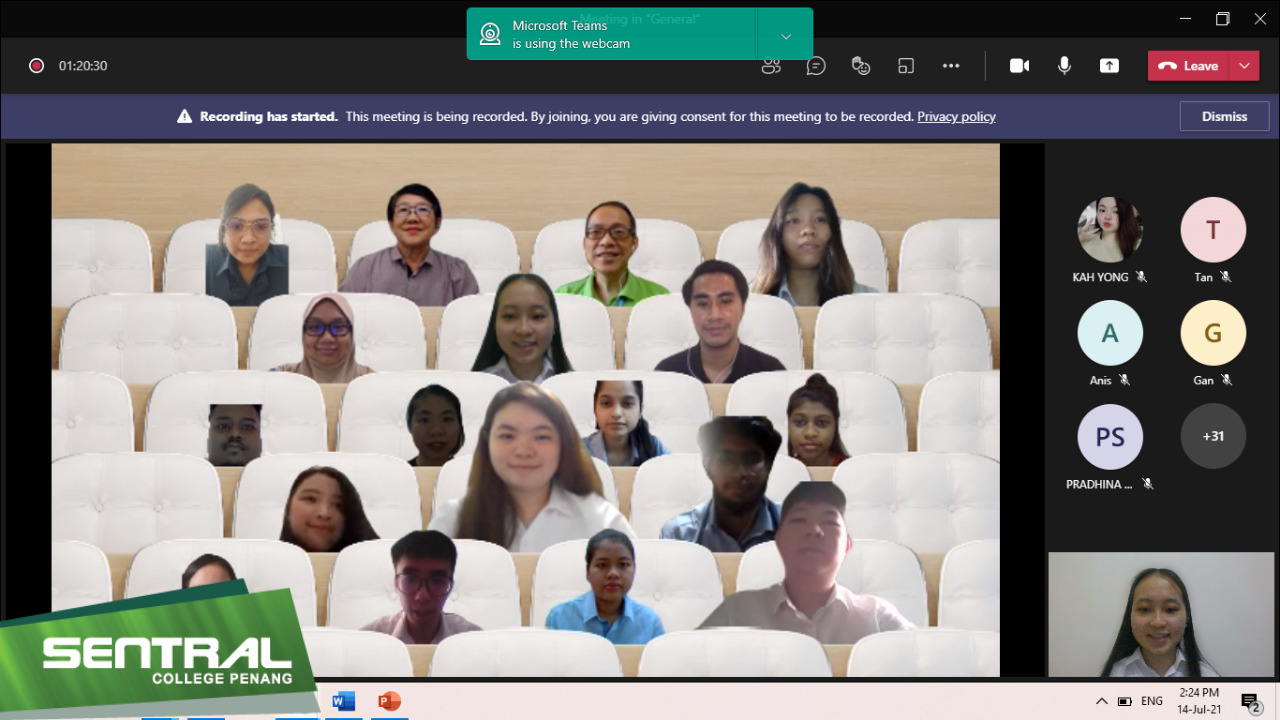Click Anis's muted microphone icon
This screenshot has height=720, width=1280.
[x=1124, y=380]
